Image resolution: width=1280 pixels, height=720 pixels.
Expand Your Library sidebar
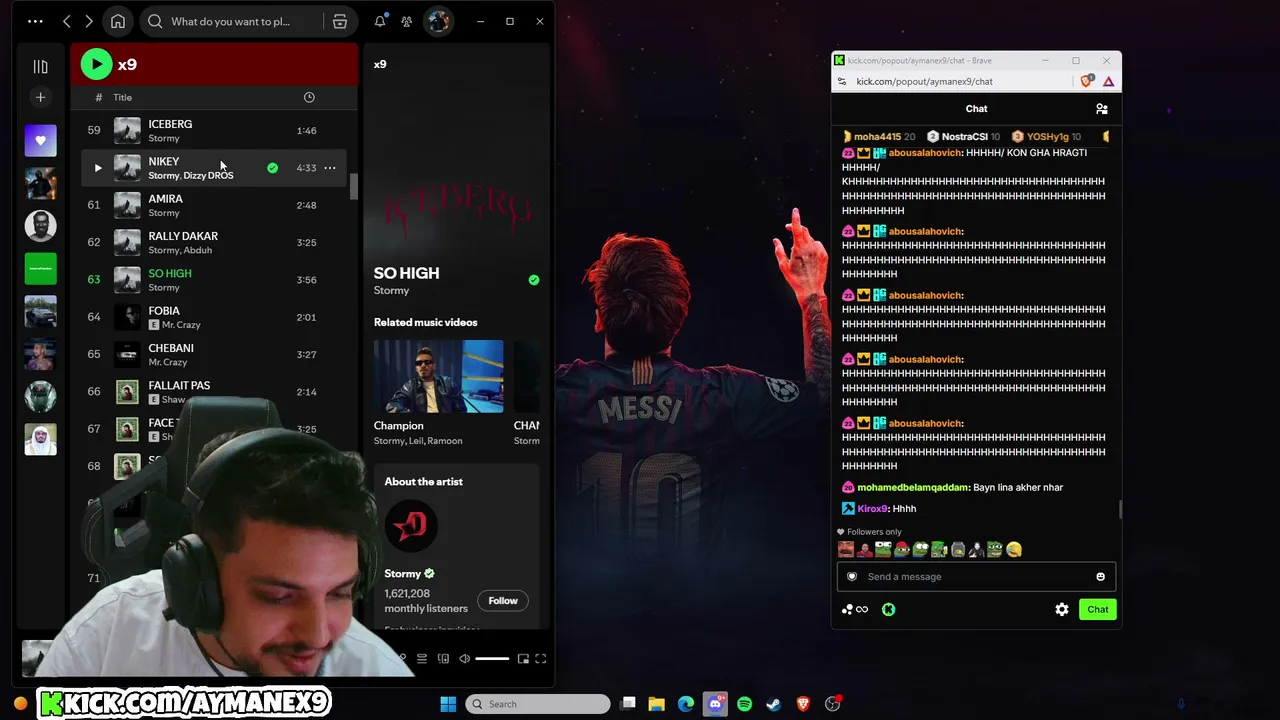40,66
